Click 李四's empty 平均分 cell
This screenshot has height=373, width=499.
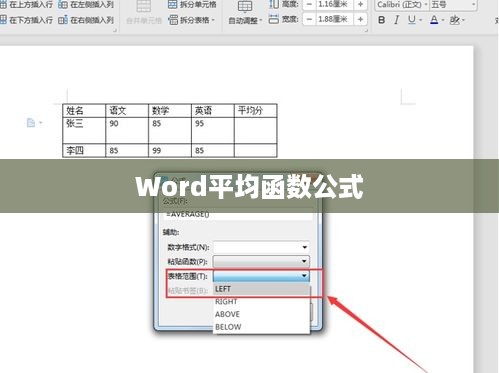(256, 151)
